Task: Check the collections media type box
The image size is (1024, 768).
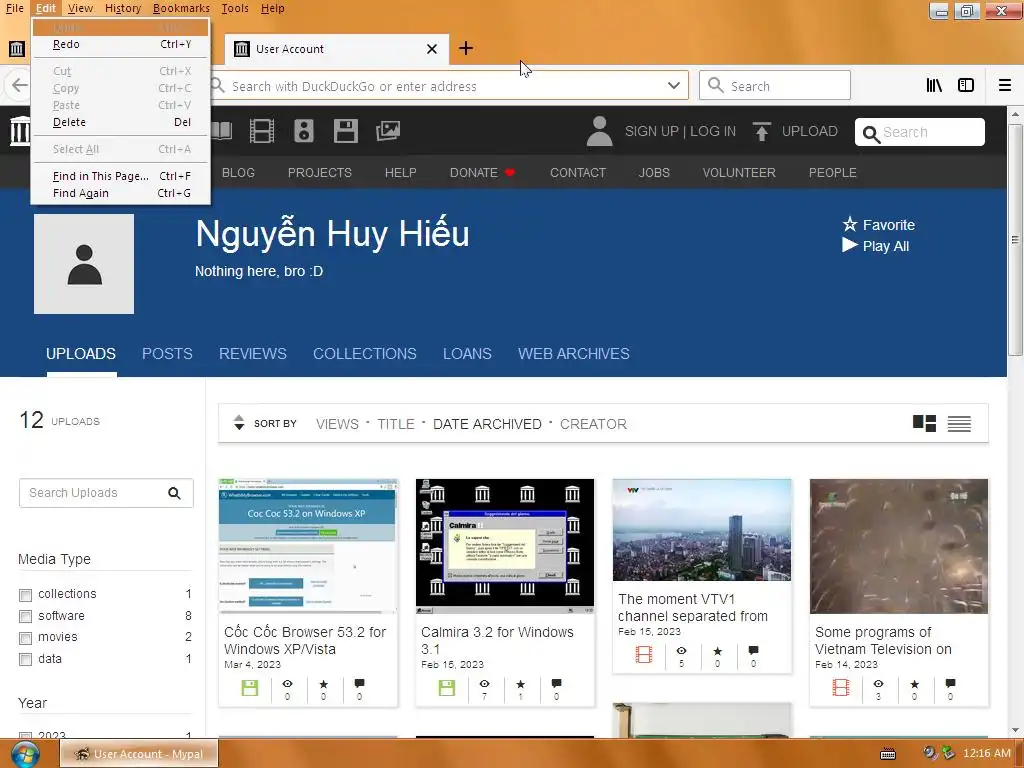Action: click(x=25, y=595)
